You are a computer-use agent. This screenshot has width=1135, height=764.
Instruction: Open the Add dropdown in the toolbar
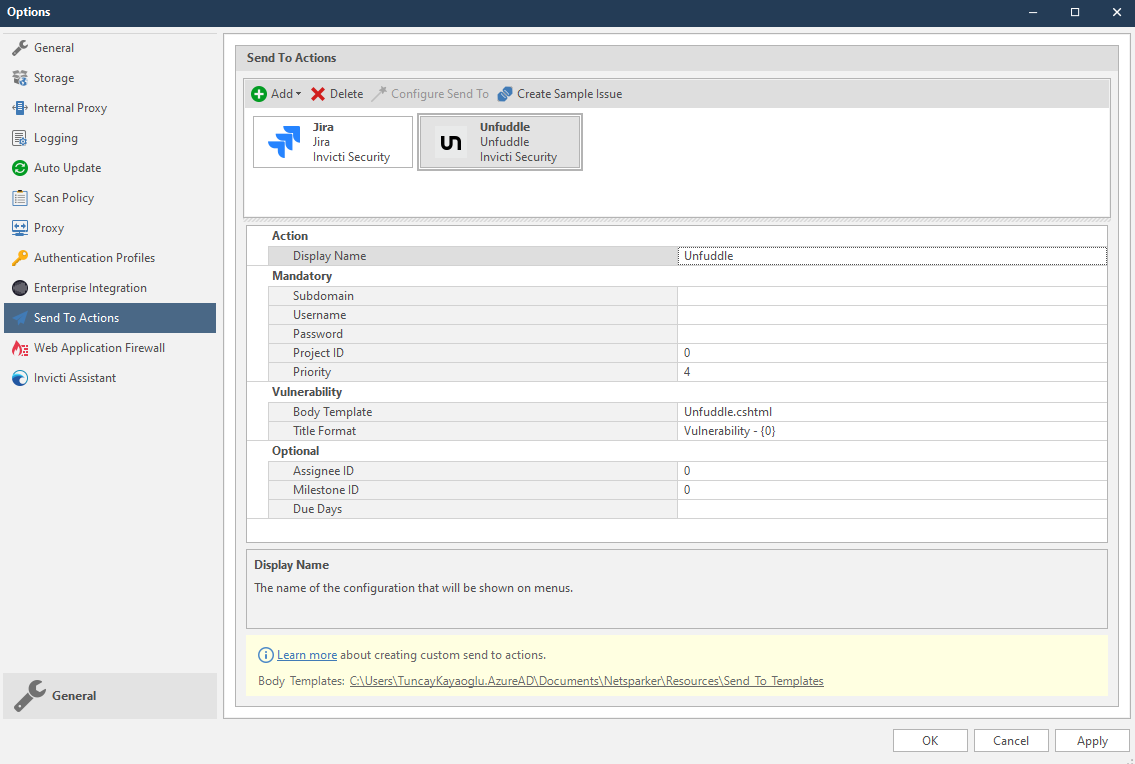click(x=275, y=93)
